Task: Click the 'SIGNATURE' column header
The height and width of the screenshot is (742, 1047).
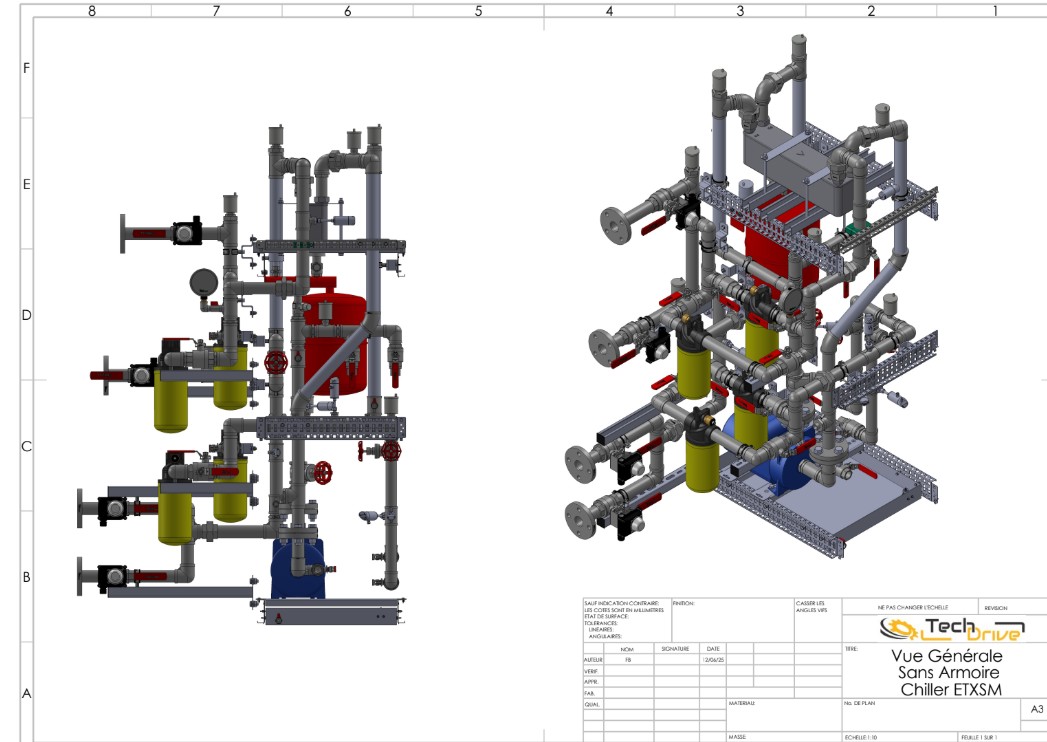Action: click(675, 648)
